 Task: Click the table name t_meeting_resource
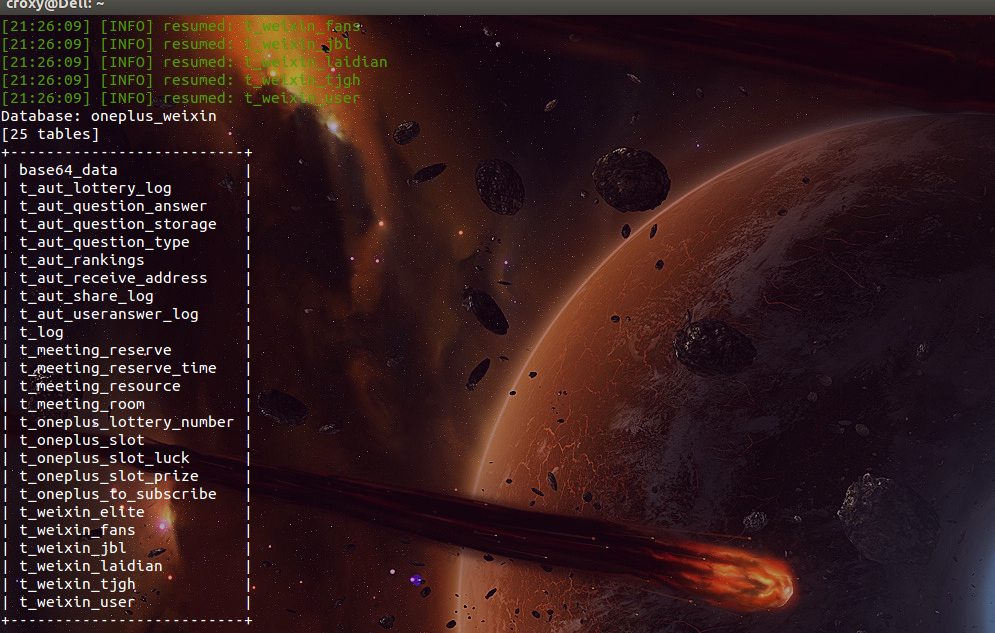point(100,386)
